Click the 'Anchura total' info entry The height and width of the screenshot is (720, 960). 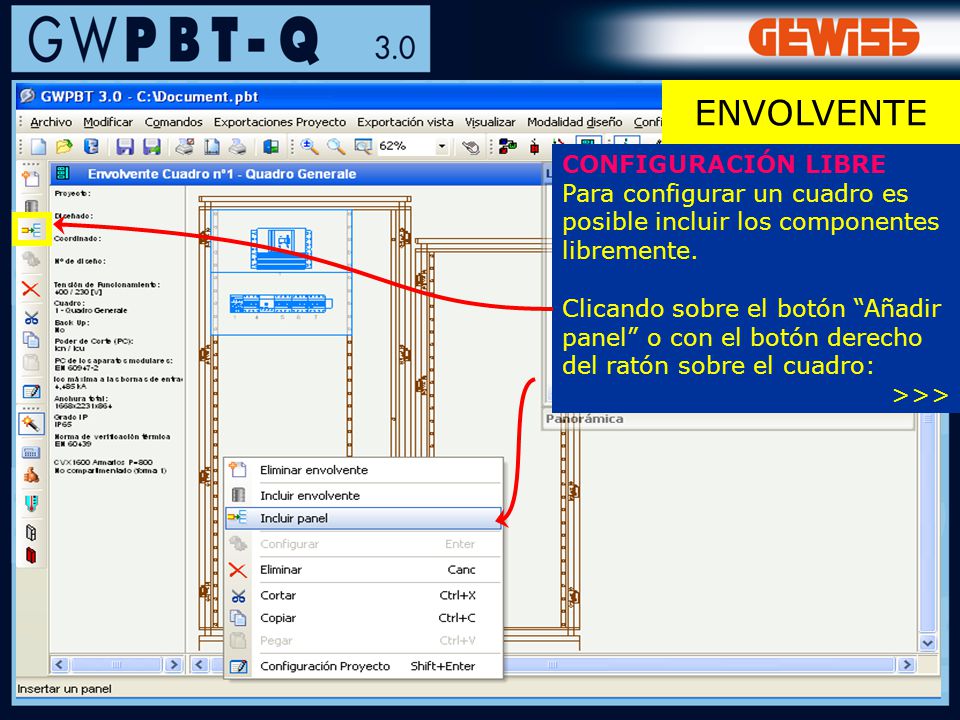coord(83,402)
